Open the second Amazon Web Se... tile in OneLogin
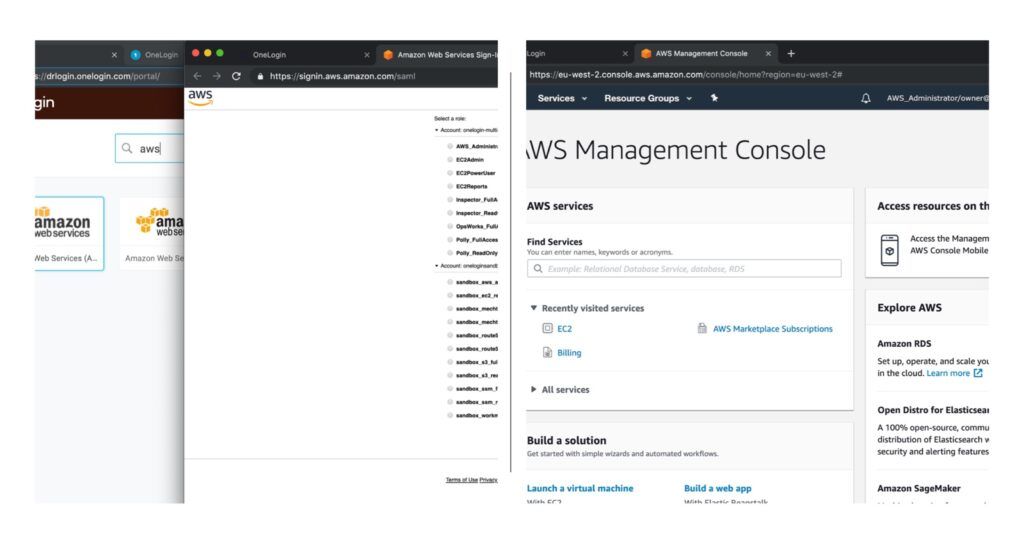 click(x=152, y=233)
